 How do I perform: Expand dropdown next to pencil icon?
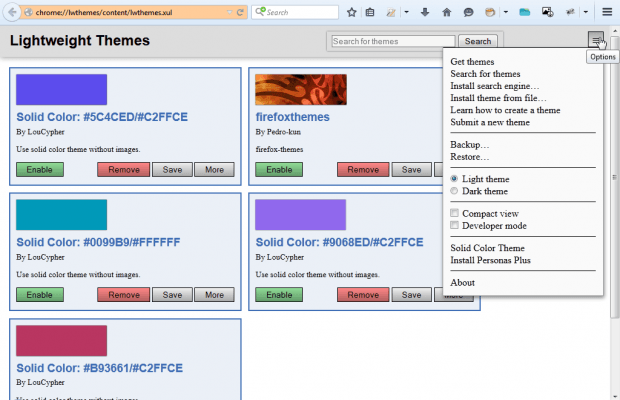tap(406, 12)
